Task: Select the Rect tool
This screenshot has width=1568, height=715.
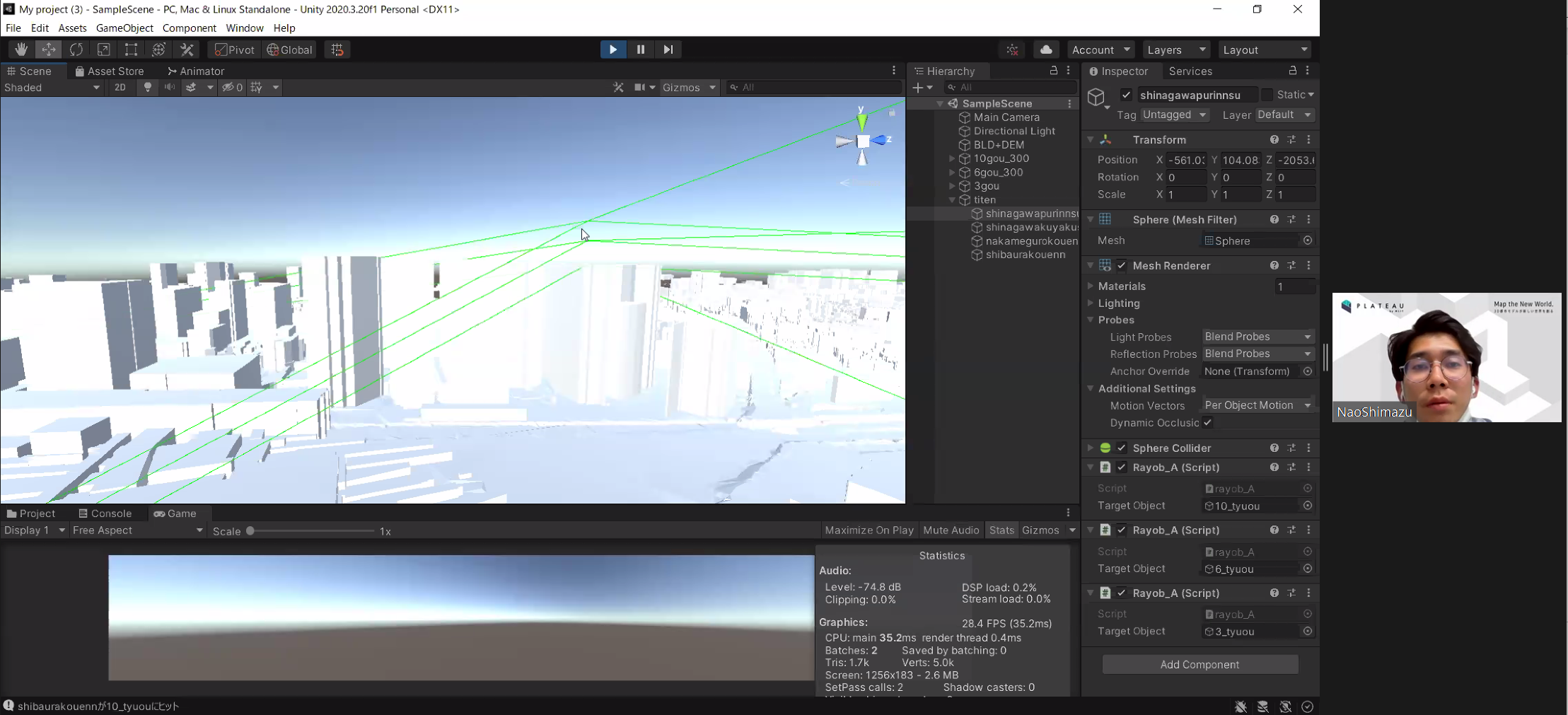Action: pyautogui.click(x=132, y=50)
